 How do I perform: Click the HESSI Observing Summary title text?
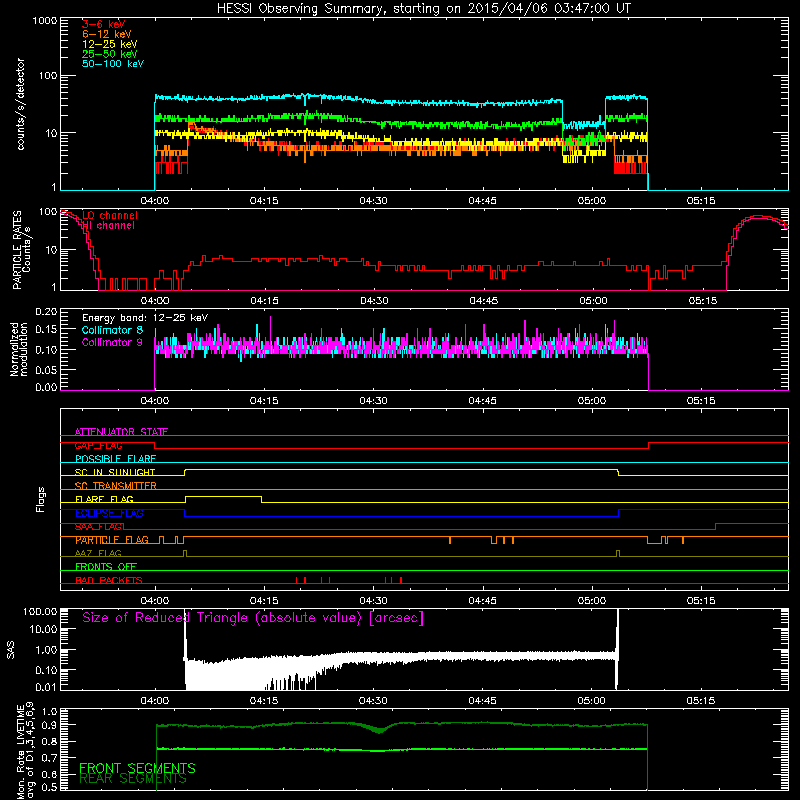pos(423,9)
